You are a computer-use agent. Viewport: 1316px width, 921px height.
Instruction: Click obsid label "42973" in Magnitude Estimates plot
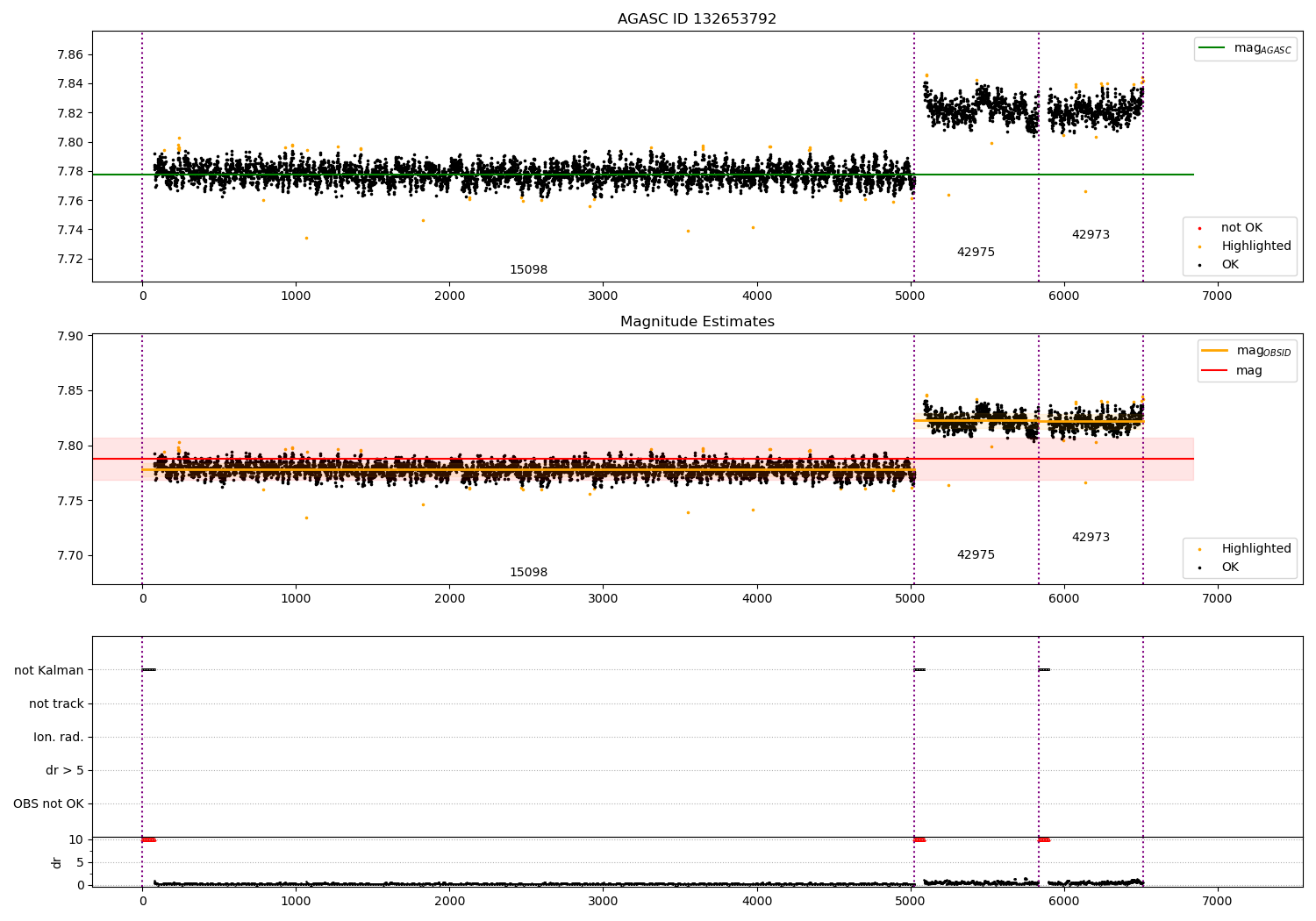click(x=1091, y=538)
